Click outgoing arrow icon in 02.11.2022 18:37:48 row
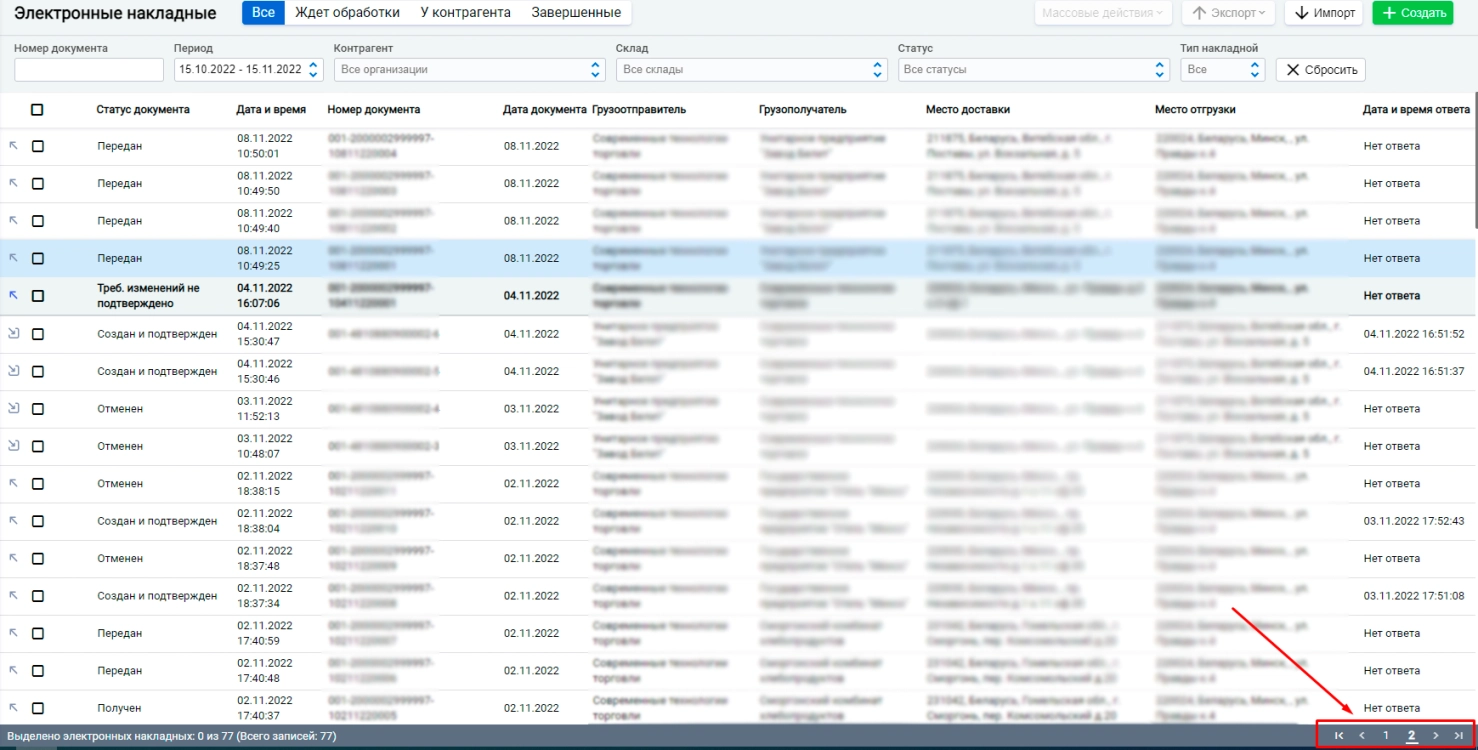The image size is (1478, 750). pos(14,558)
